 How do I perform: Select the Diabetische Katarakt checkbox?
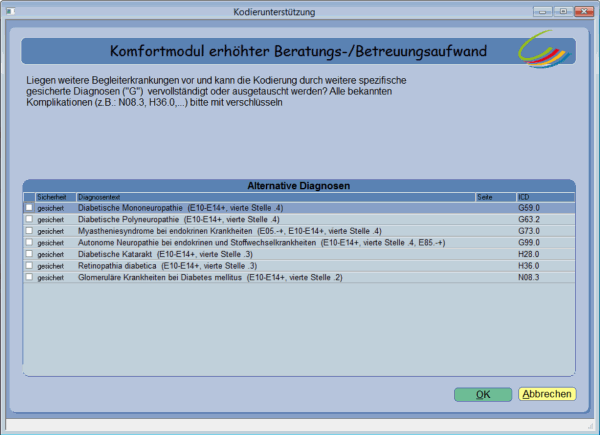29,254
